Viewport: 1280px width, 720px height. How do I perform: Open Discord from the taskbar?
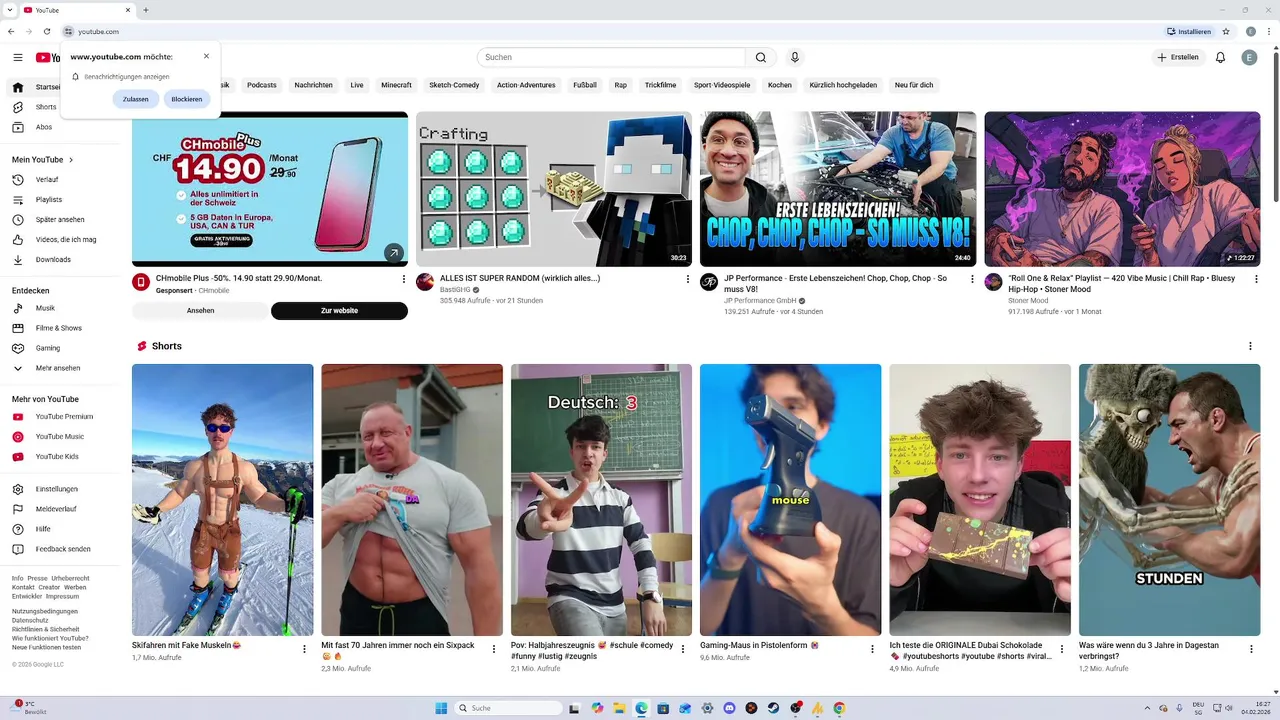tap(729, 708)
